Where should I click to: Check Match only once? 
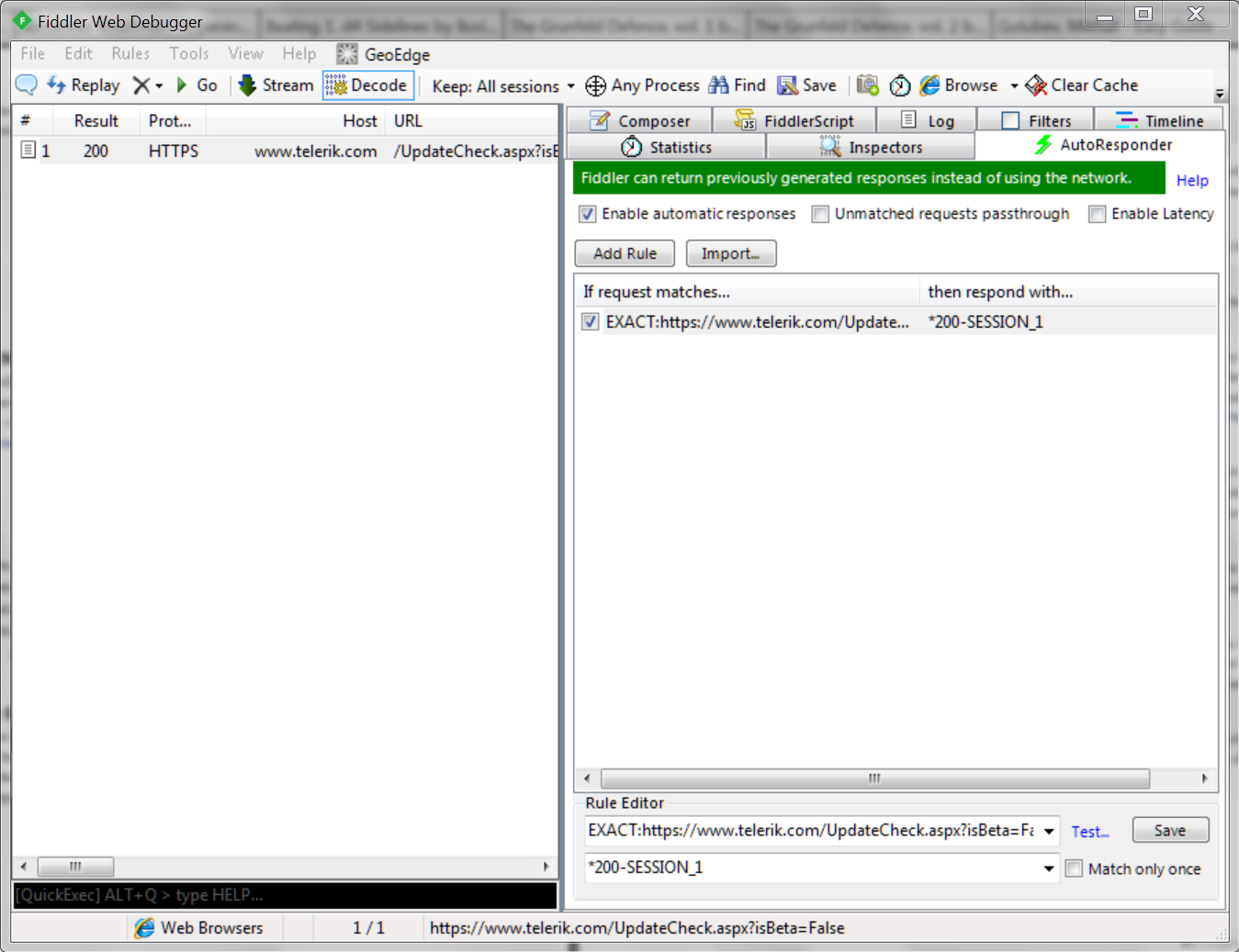click(1074, 868)
